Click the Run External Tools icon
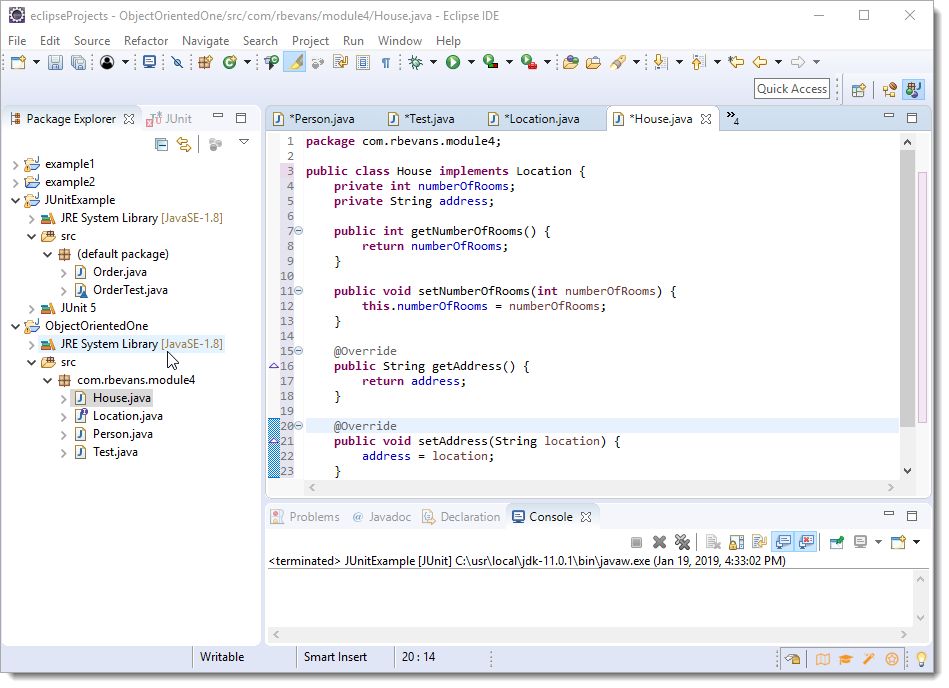This screenshot has width=949, height=688. 528,62
